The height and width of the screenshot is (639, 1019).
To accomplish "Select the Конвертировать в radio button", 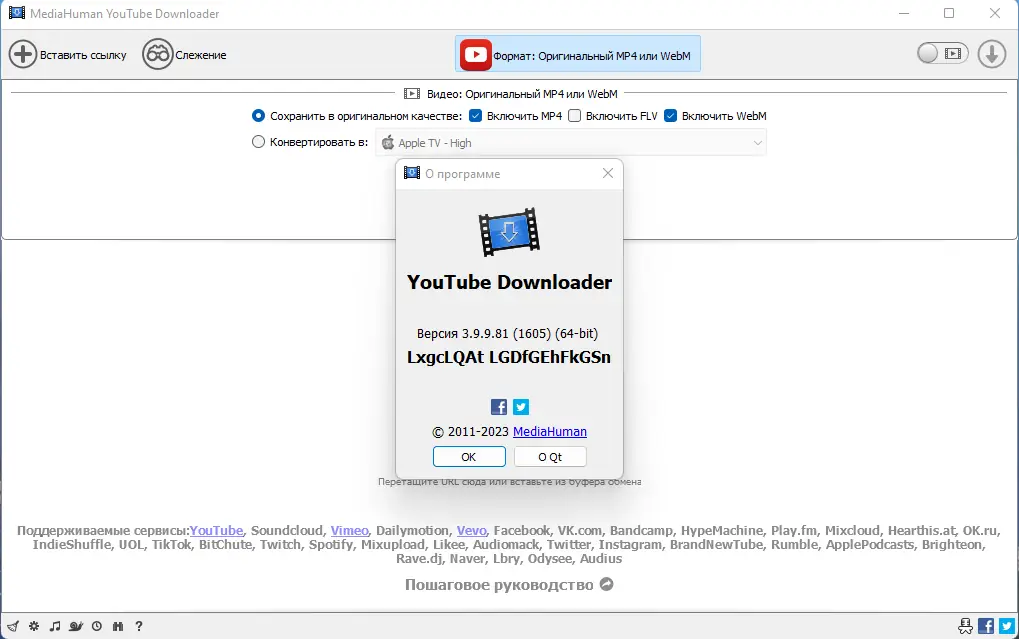I will click(258, 141).
